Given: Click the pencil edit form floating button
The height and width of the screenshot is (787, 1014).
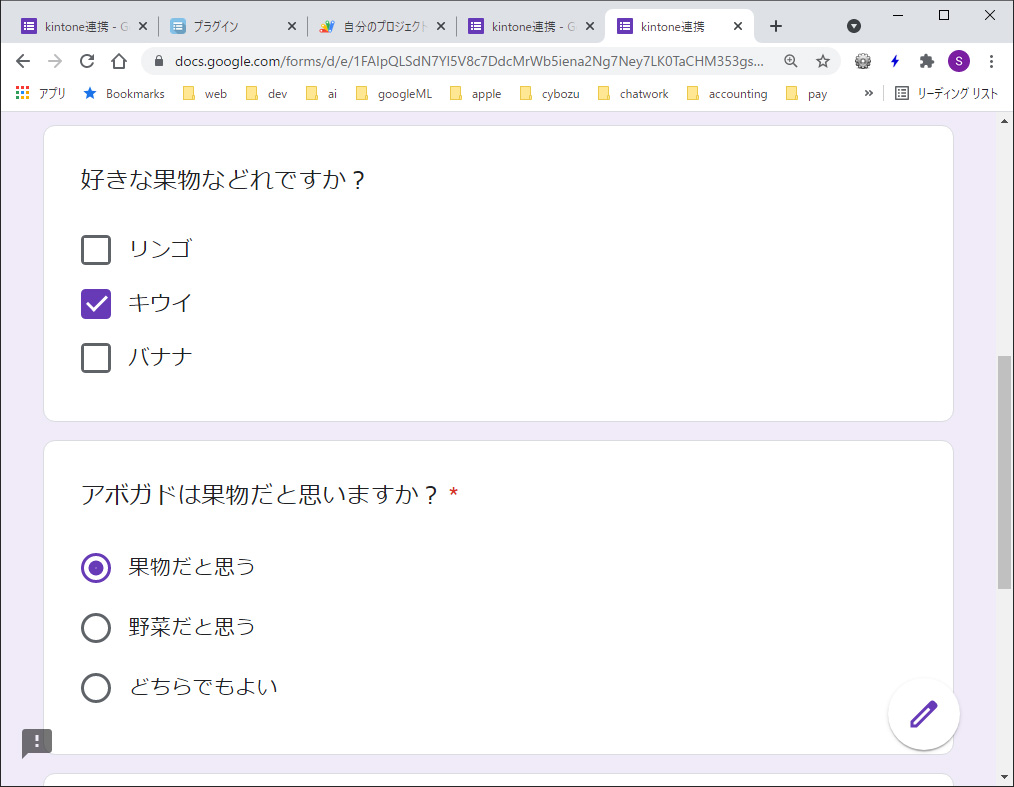Looking at the screenshot, I should click(x=923, y=714).
